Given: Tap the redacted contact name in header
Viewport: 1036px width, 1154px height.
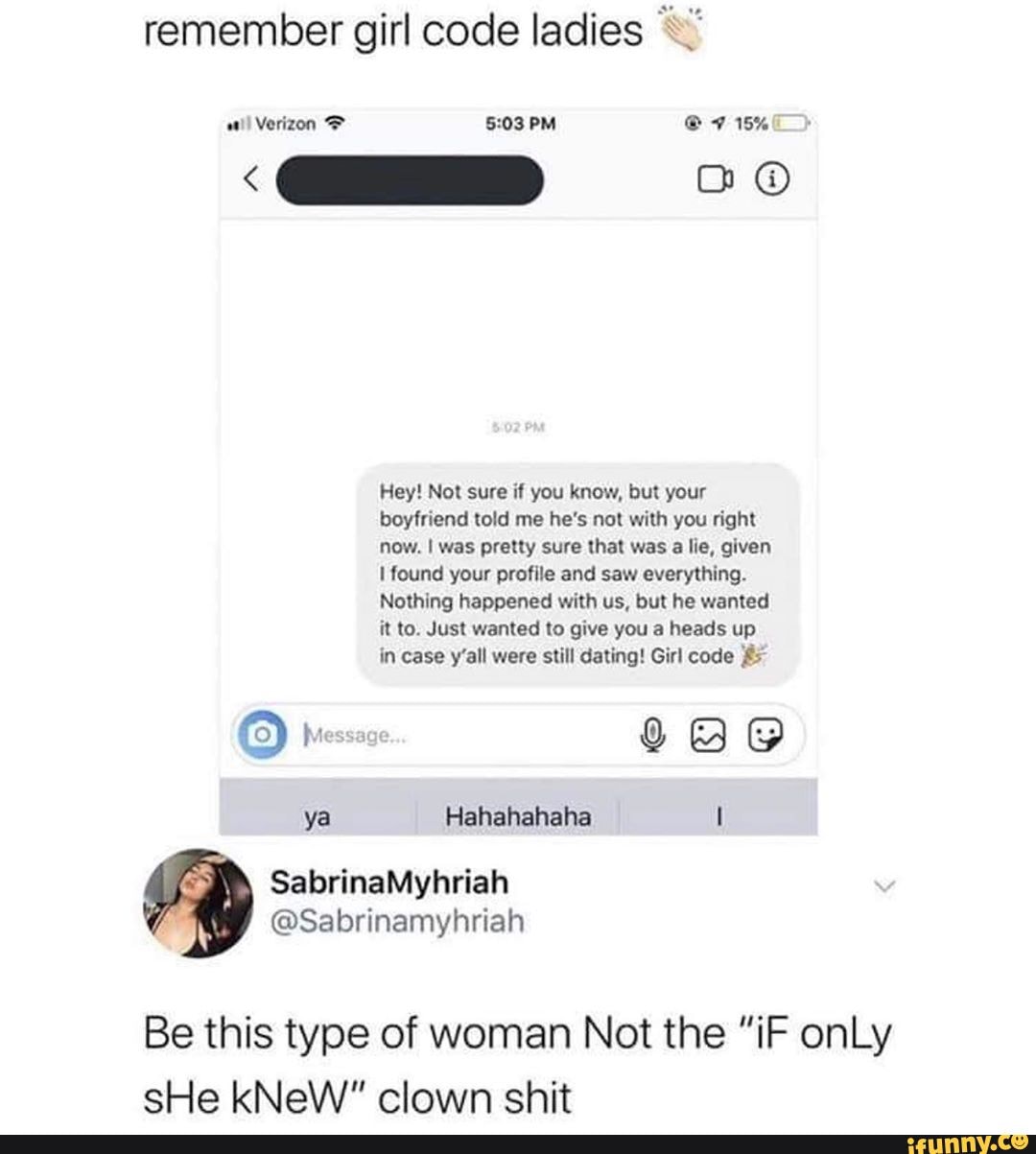Looking at the screenshot, I should [410, 179].
